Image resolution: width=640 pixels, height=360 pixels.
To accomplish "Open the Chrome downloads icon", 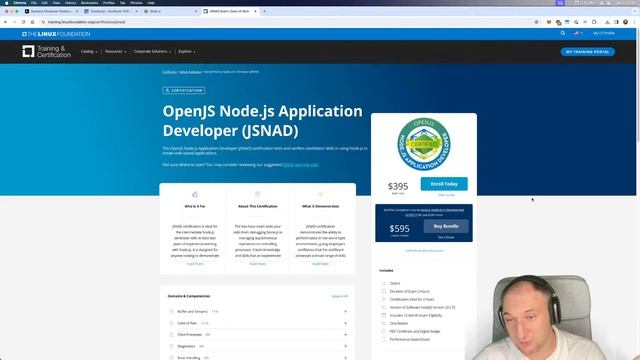I will pos(607,22).
